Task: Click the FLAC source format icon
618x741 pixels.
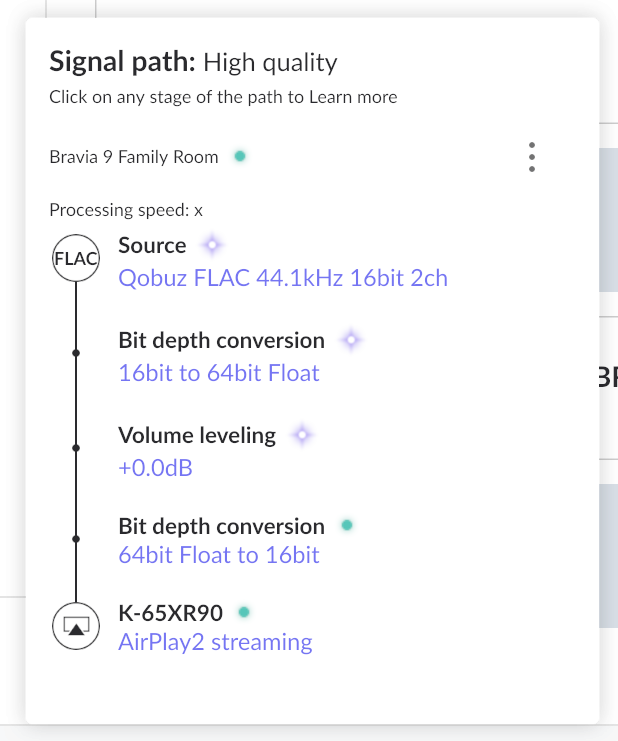Action: click(76, 260)
